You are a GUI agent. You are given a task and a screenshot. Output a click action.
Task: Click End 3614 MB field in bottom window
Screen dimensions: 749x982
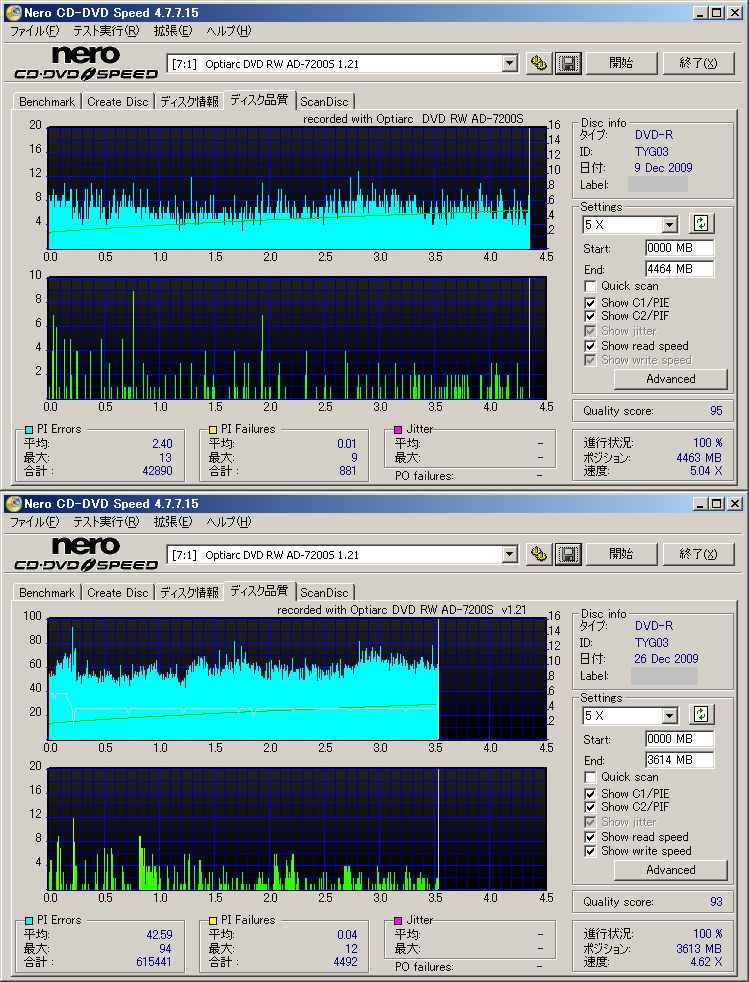point(679,760)
